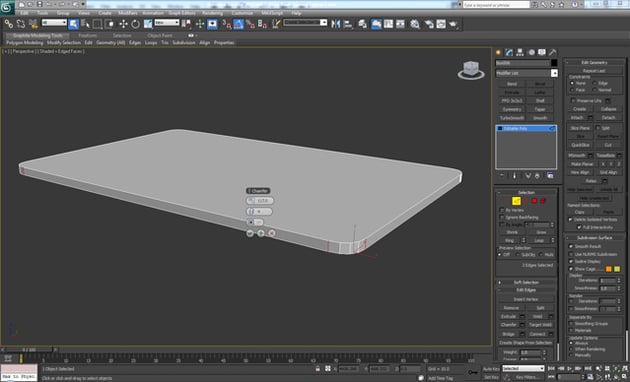Open the Tools menu
The height and width of the screenshot is (382, 630).
[x=42, y=13]
